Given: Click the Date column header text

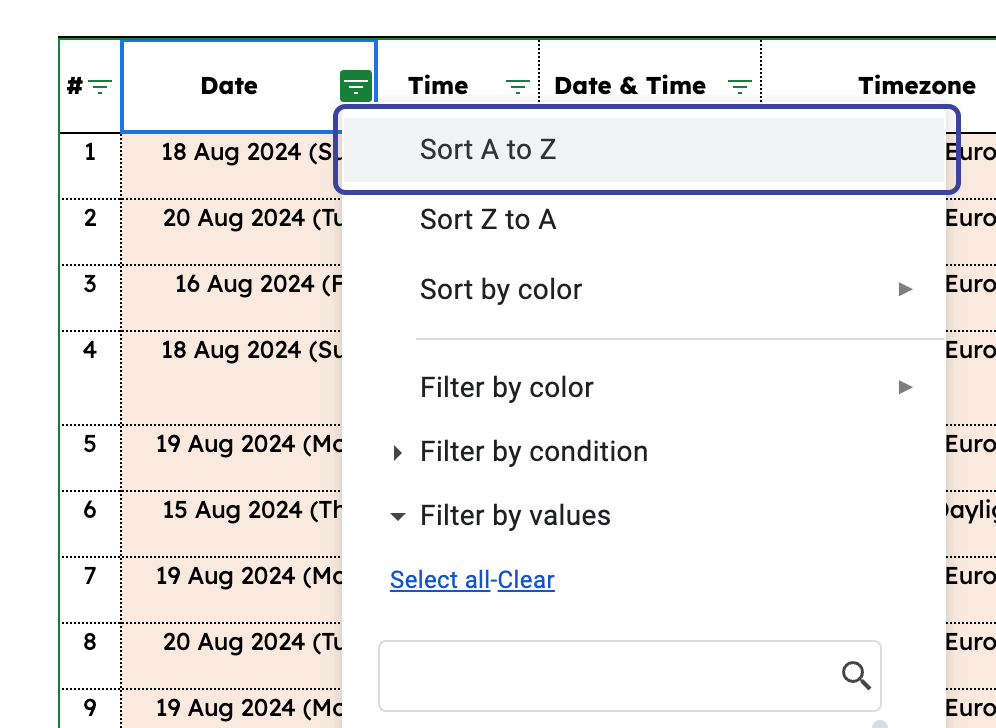Looking at the screenshot, I should 229,87.
